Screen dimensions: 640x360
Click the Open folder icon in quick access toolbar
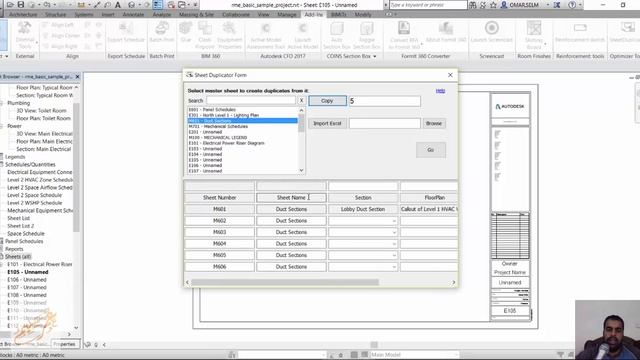tap(10, 5)
